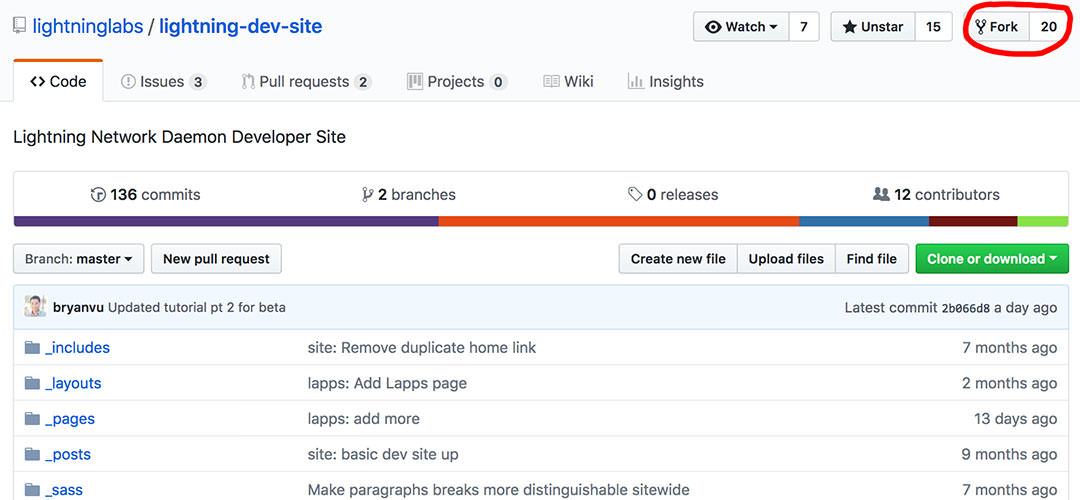Switch to the Issues tab
The image size is (1080, 500).
(163, 82)
